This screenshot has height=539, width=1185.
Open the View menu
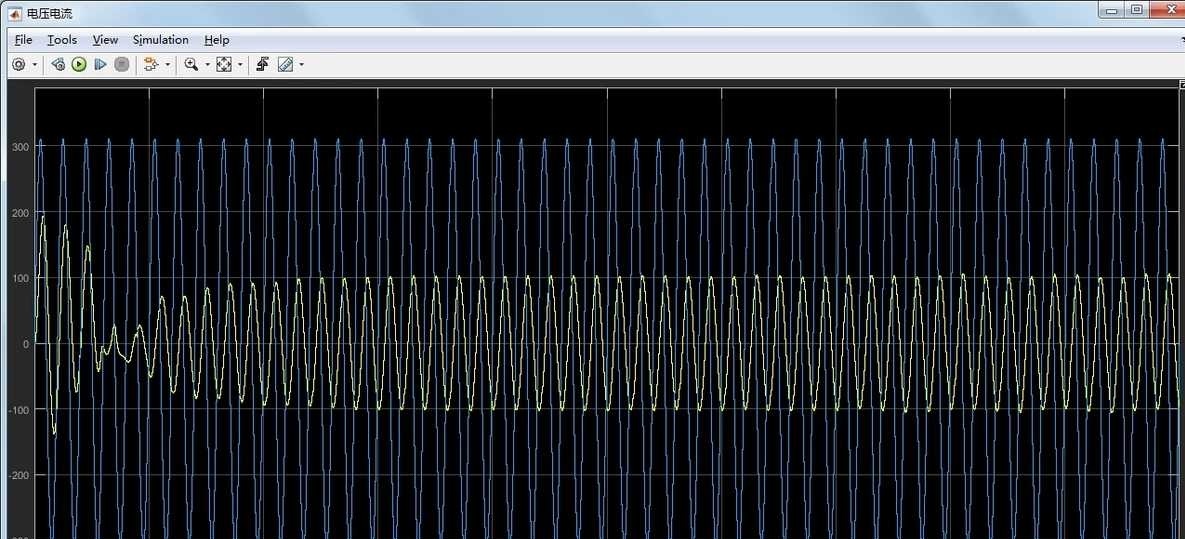pos(105,40)
